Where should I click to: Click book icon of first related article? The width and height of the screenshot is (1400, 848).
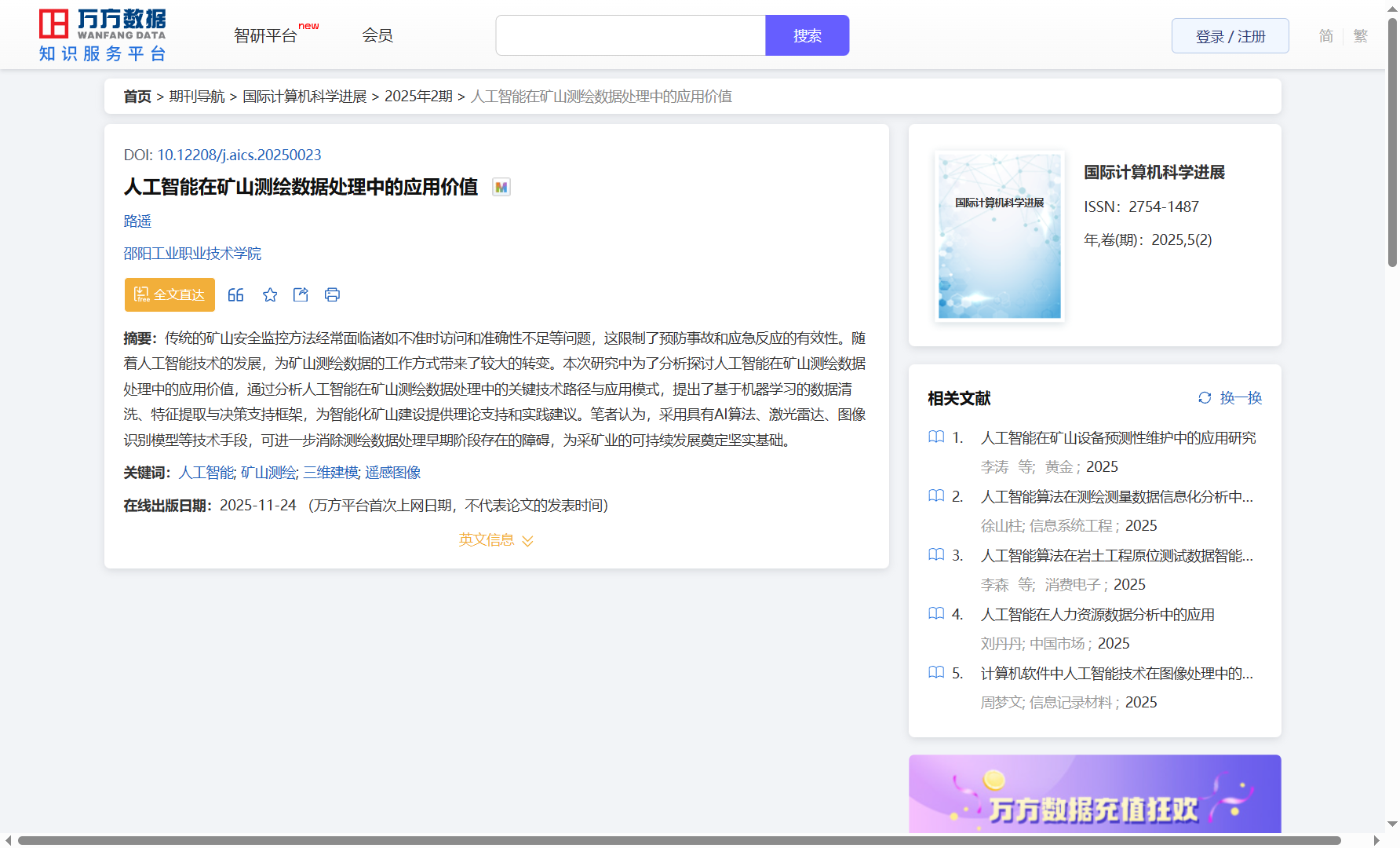[x=936, y=437]
